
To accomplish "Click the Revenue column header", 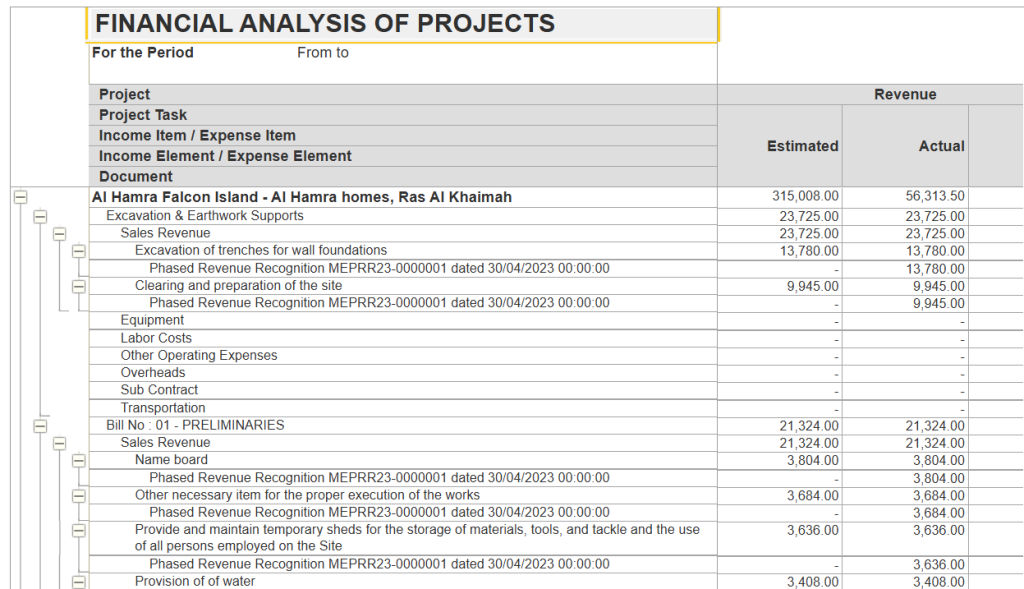I will (905, 94).
